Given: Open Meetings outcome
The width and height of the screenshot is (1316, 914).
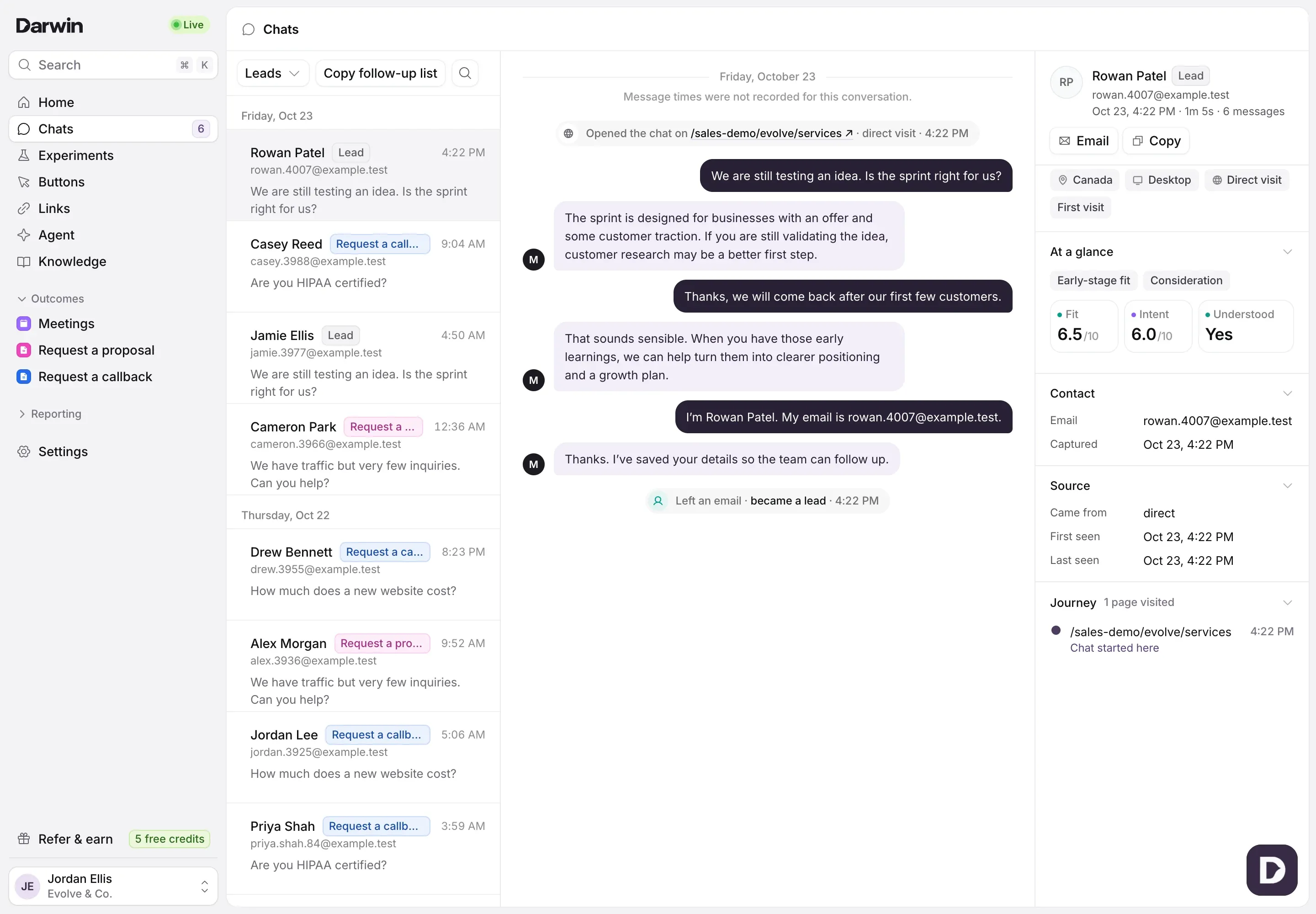Looking at the screenshot, I should [x=113, y=324].
